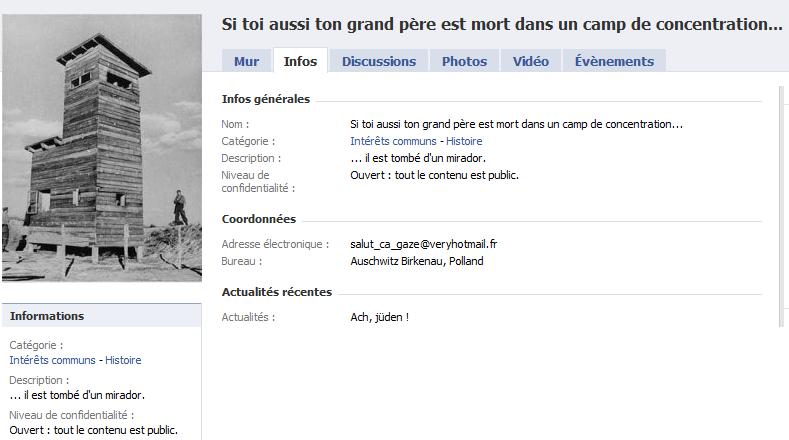This screenshot has height=440, width=789.
Task: Show the Évènements tab
Action: [x=614, y=61]
